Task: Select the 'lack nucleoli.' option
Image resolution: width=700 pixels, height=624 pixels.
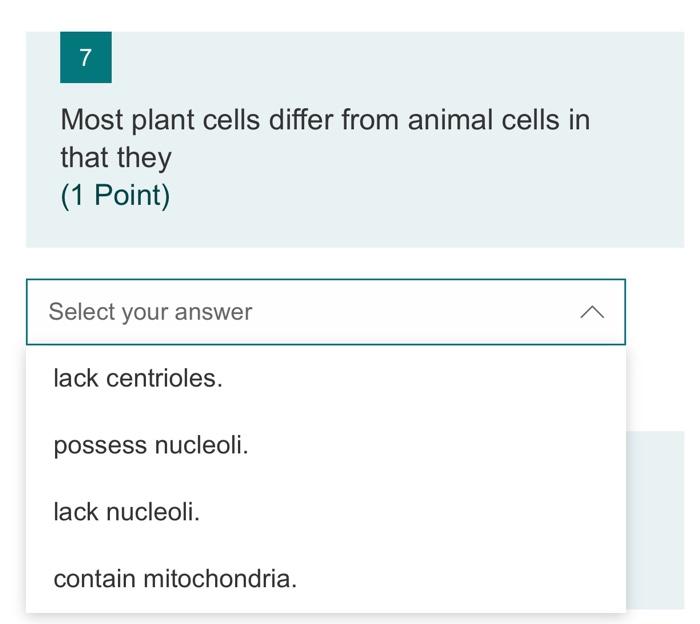Action: coord(127,512)
